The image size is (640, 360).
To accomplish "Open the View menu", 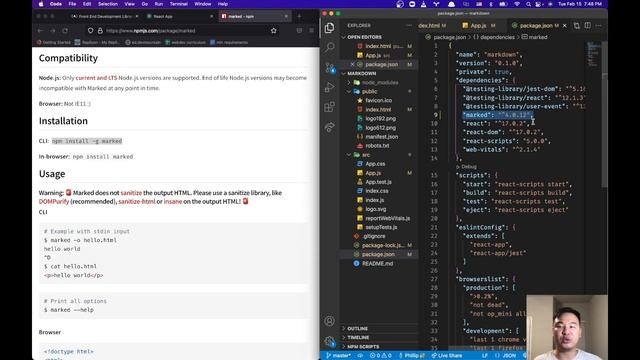I will tap(130, 4).
